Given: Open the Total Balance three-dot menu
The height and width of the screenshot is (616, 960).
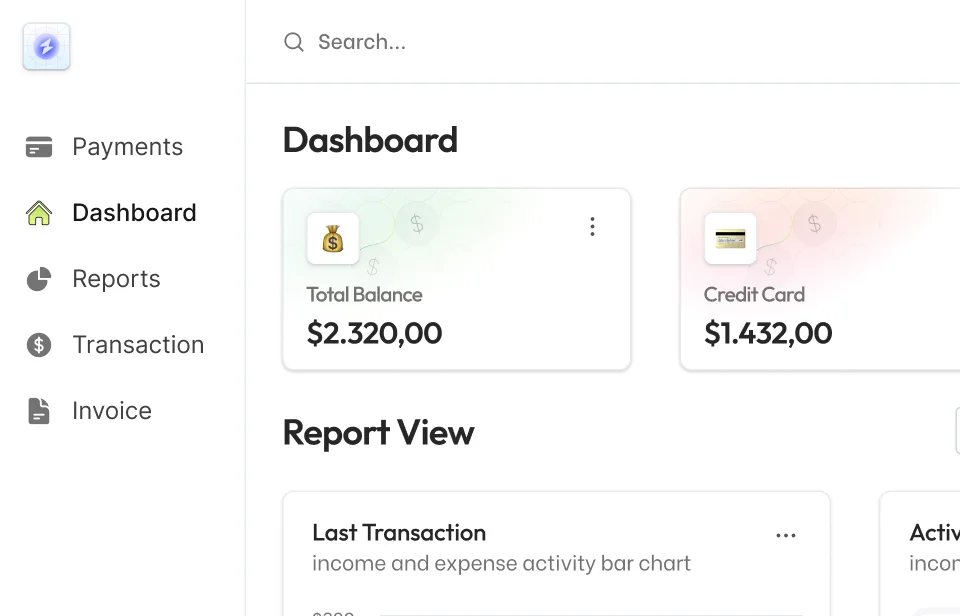Looking at the screenshot, I should 592,227.
